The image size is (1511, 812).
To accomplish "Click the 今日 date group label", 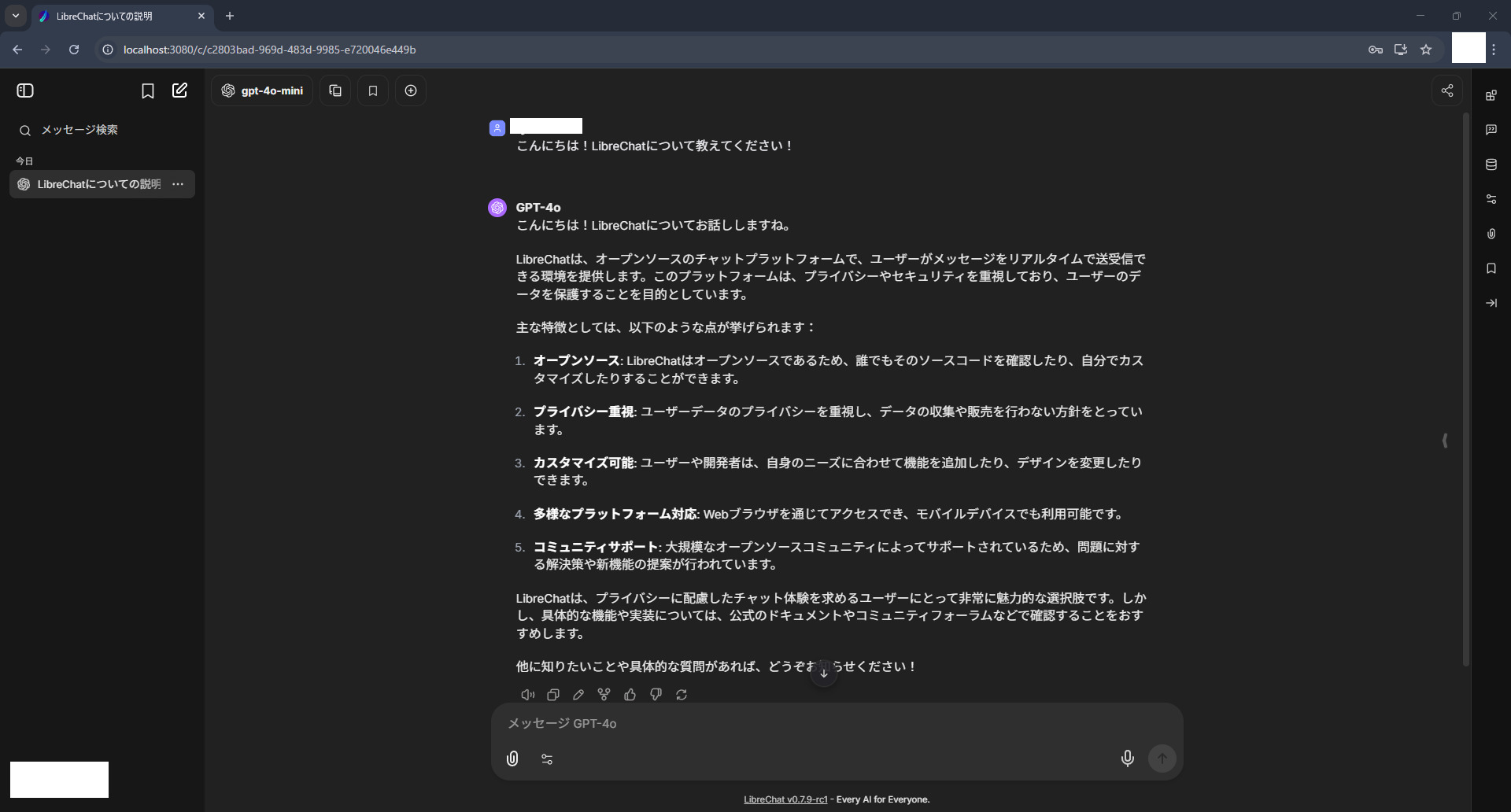I will (24, 161).
